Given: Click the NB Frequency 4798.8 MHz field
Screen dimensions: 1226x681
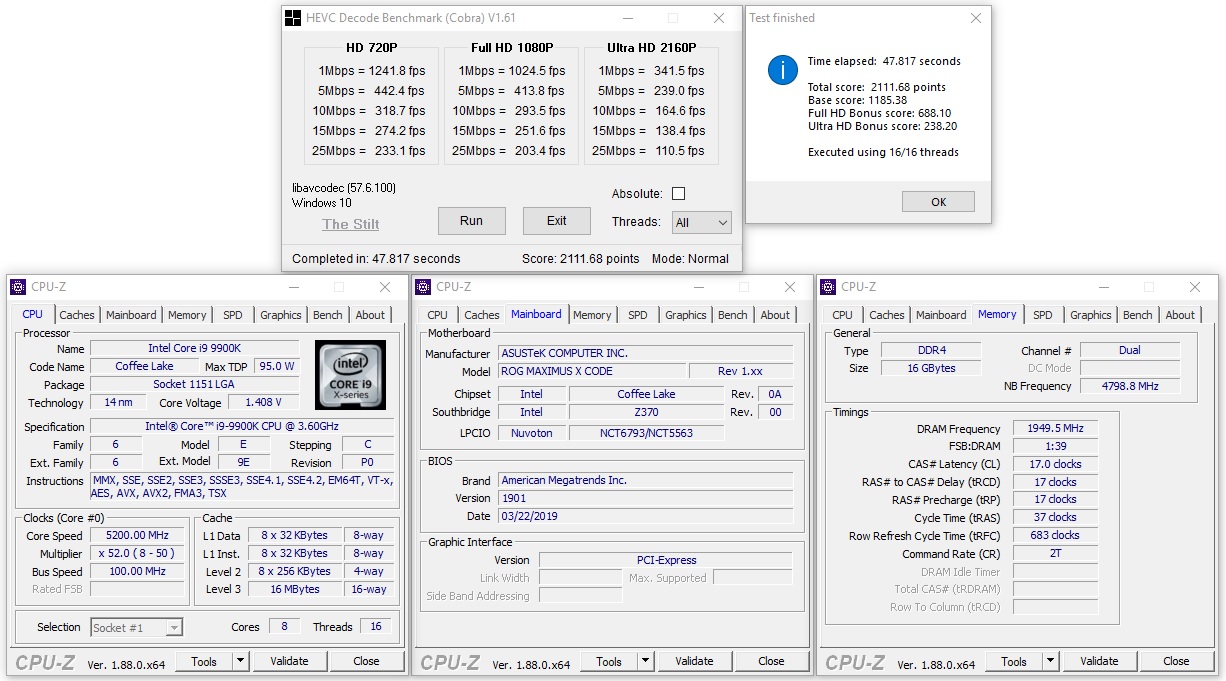Looking at the screenshot, I should point(1130,386).
